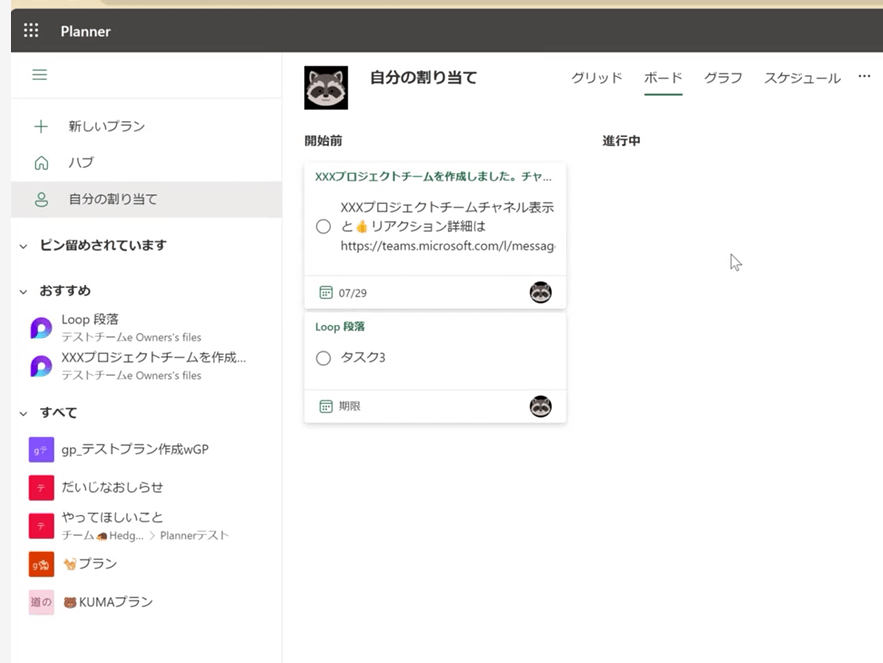Click the person icon beside 自分の割り当て
This screenshot has height=663, width=883.
[41, 199]
